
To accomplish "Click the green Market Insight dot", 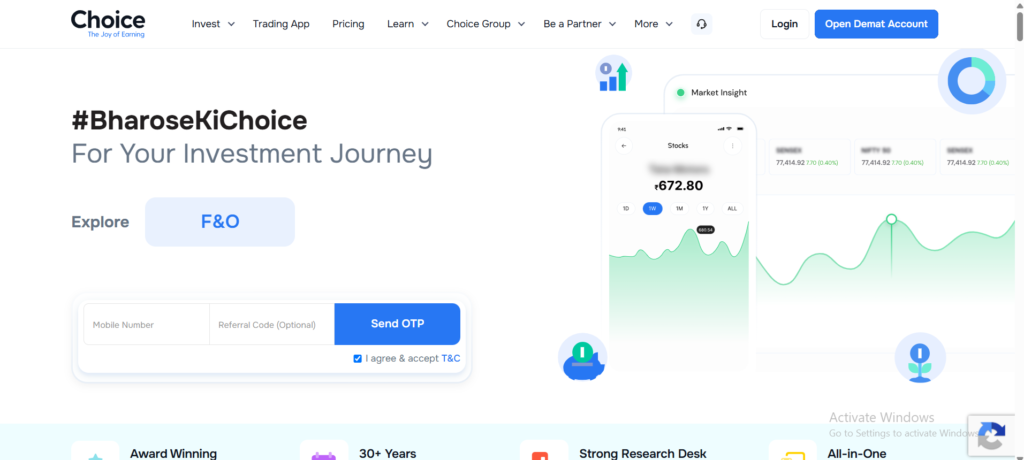I will (x=680, y=93).
